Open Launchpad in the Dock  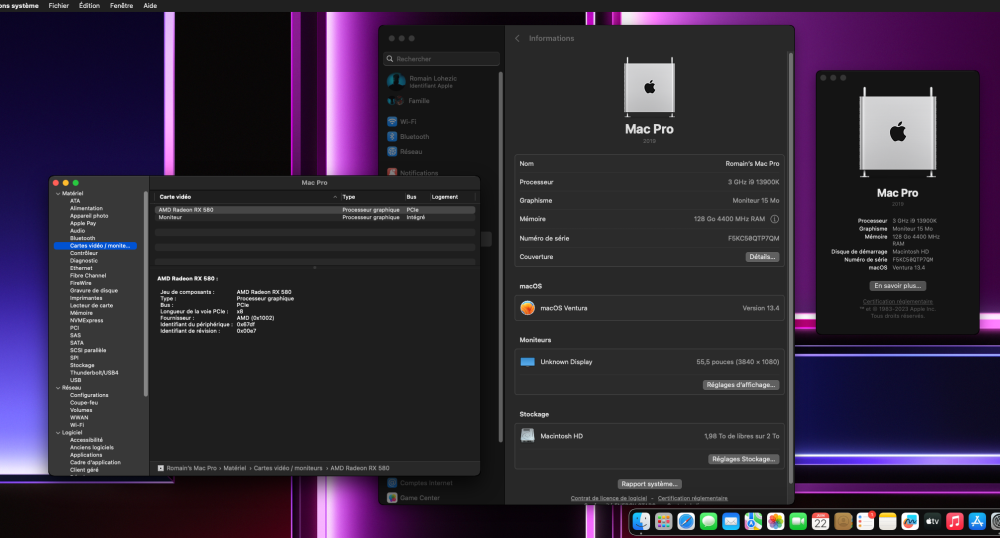coord(663,521)
